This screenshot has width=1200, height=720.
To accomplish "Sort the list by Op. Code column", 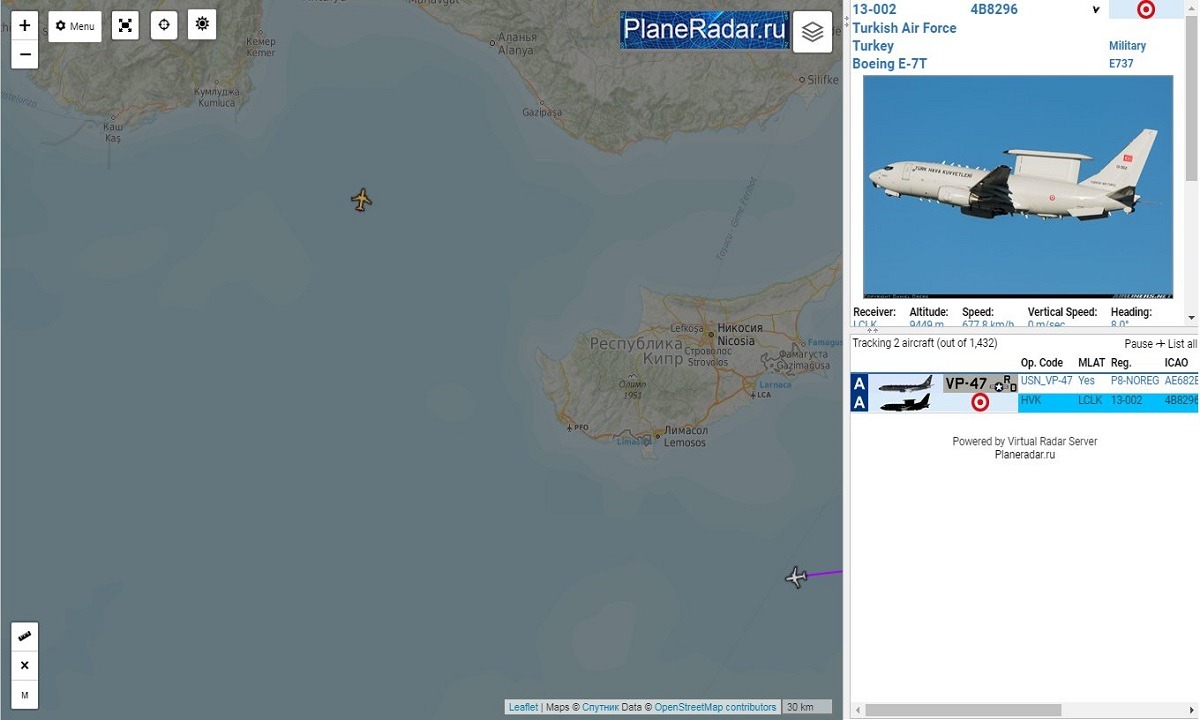I will 1041,362.
